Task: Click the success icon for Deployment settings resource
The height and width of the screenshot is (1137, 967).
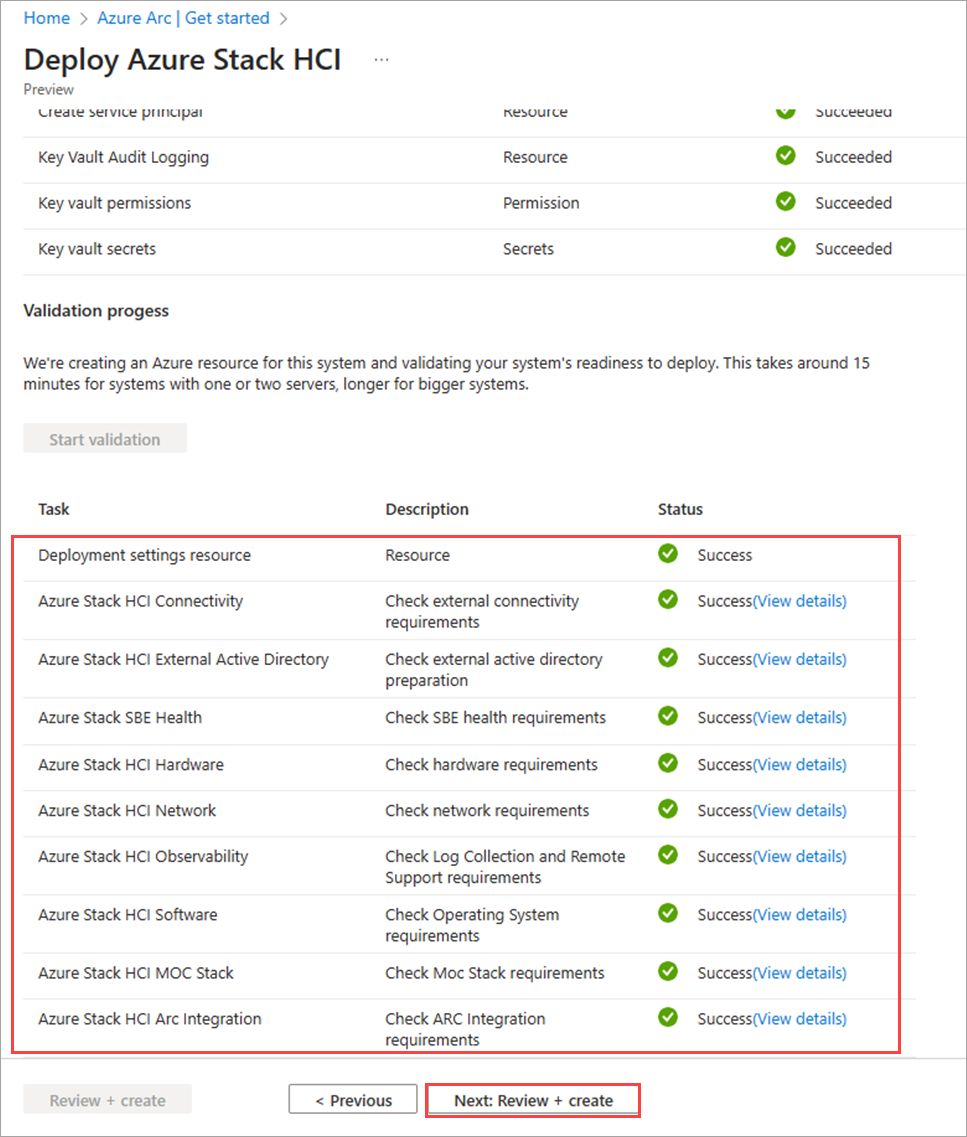Action: click(x=668, y=554)
